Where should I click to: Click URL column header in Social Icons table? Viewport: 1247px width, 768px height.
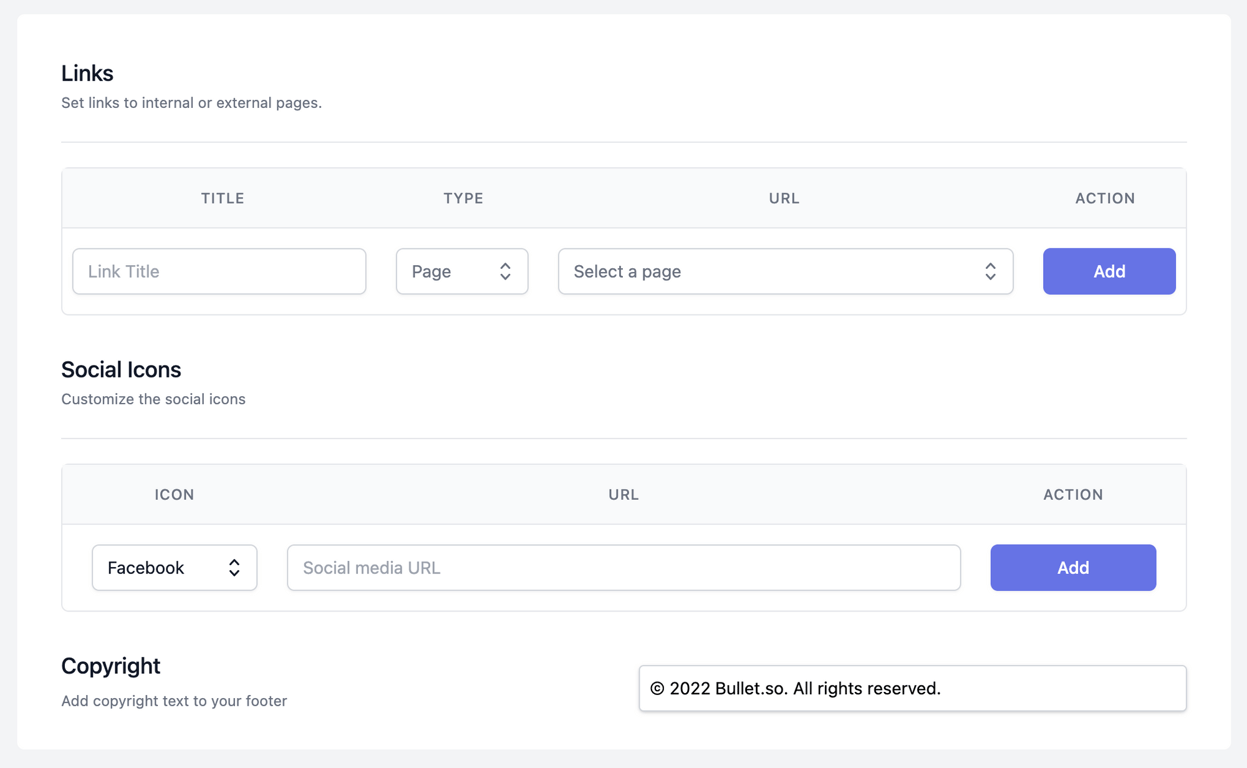pos(623,494)
